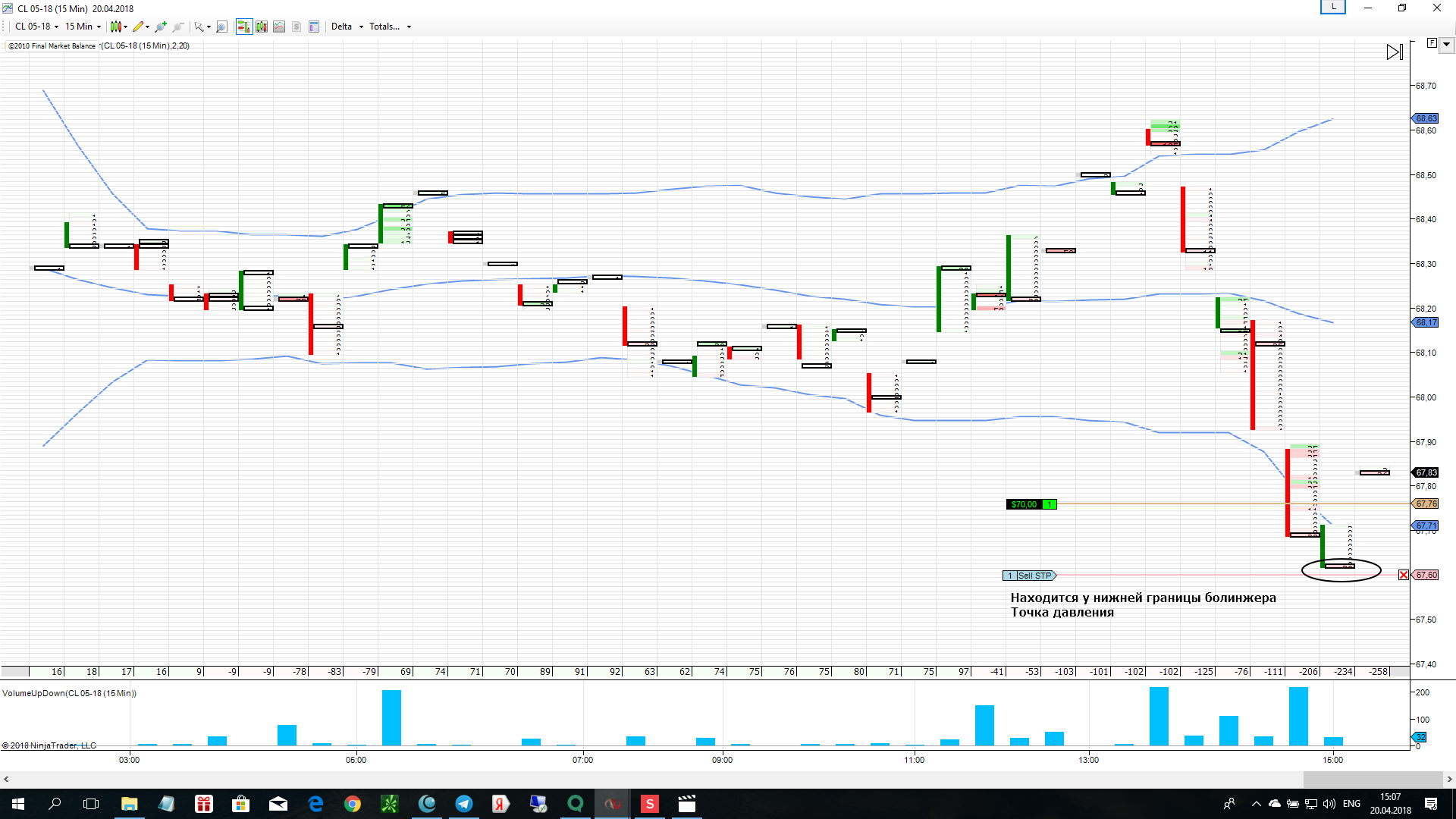Screen dimensions: 1456x819
Task: Click the zoom frame magnifier icon
Action: click(221, 27)
